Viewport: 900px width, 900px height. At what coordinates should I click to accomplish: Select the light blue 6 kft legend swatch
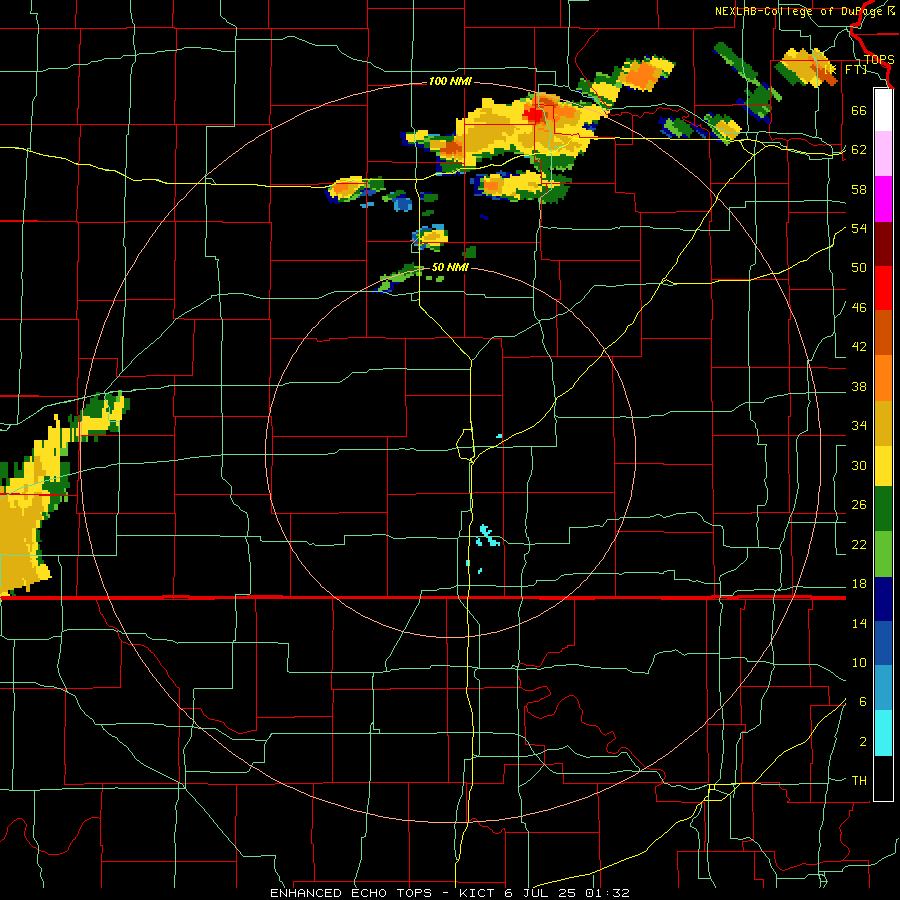(x=883, y=688)
